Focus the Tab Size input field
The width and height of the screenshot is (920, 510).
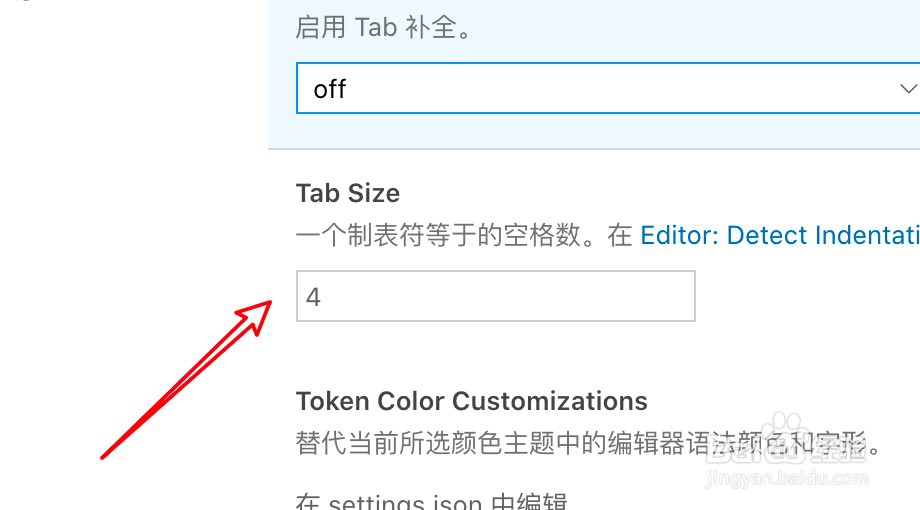point(496,296)
